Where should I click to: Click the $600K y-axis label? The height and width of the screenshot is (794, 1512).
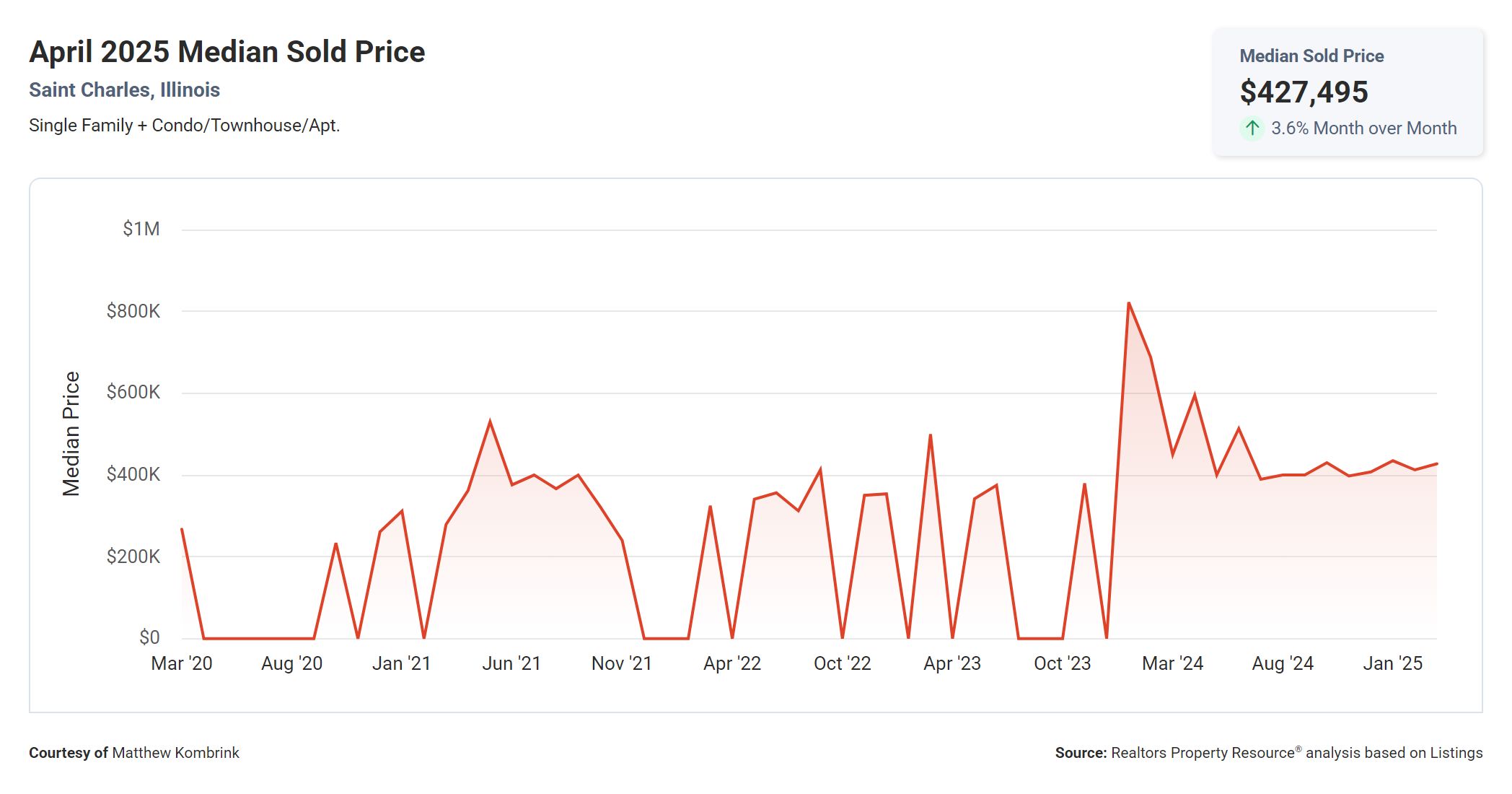[x=133, y=392]
